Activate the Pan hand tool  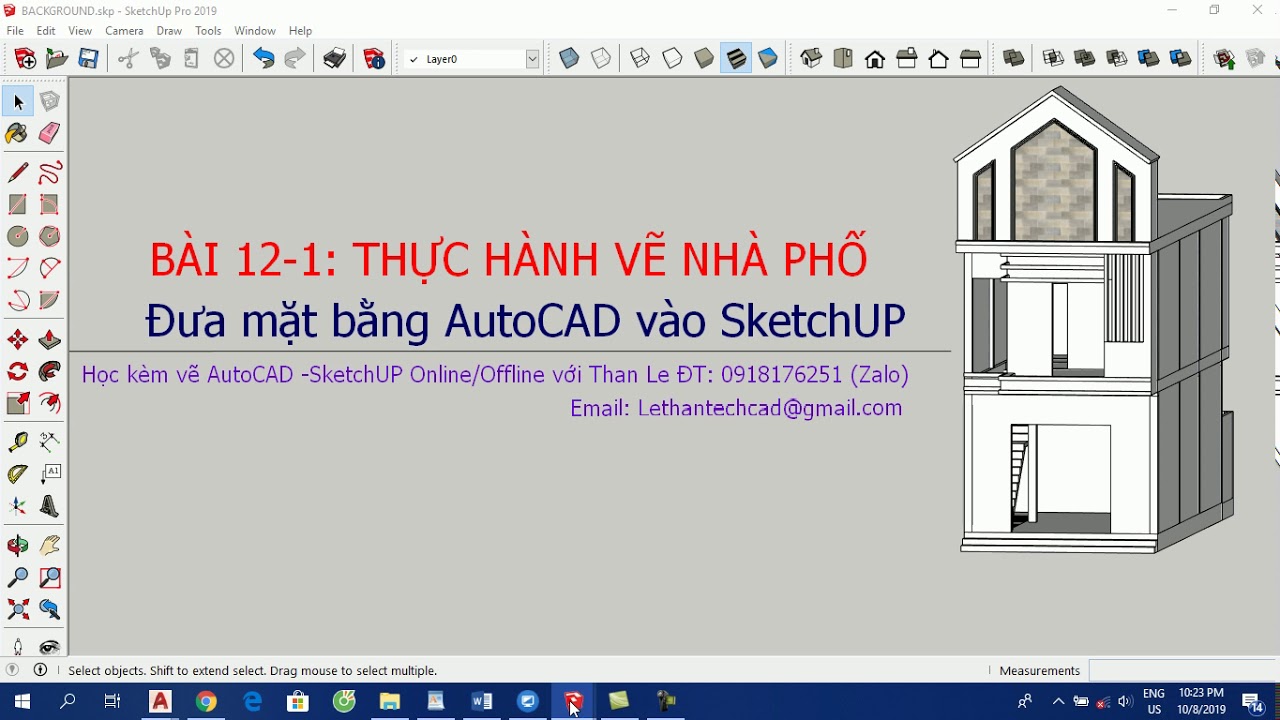(x=50, y=546)
